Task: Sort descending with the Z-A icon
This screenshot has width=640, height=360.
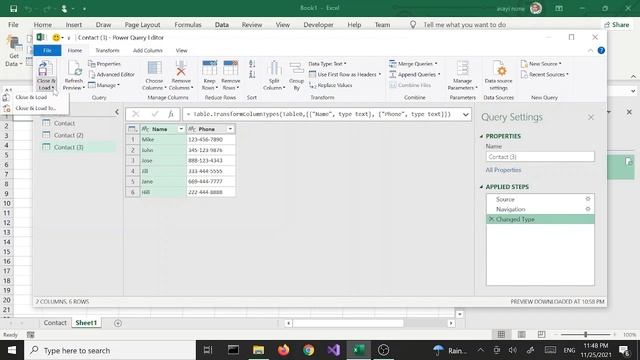Action: pos(252,74)
